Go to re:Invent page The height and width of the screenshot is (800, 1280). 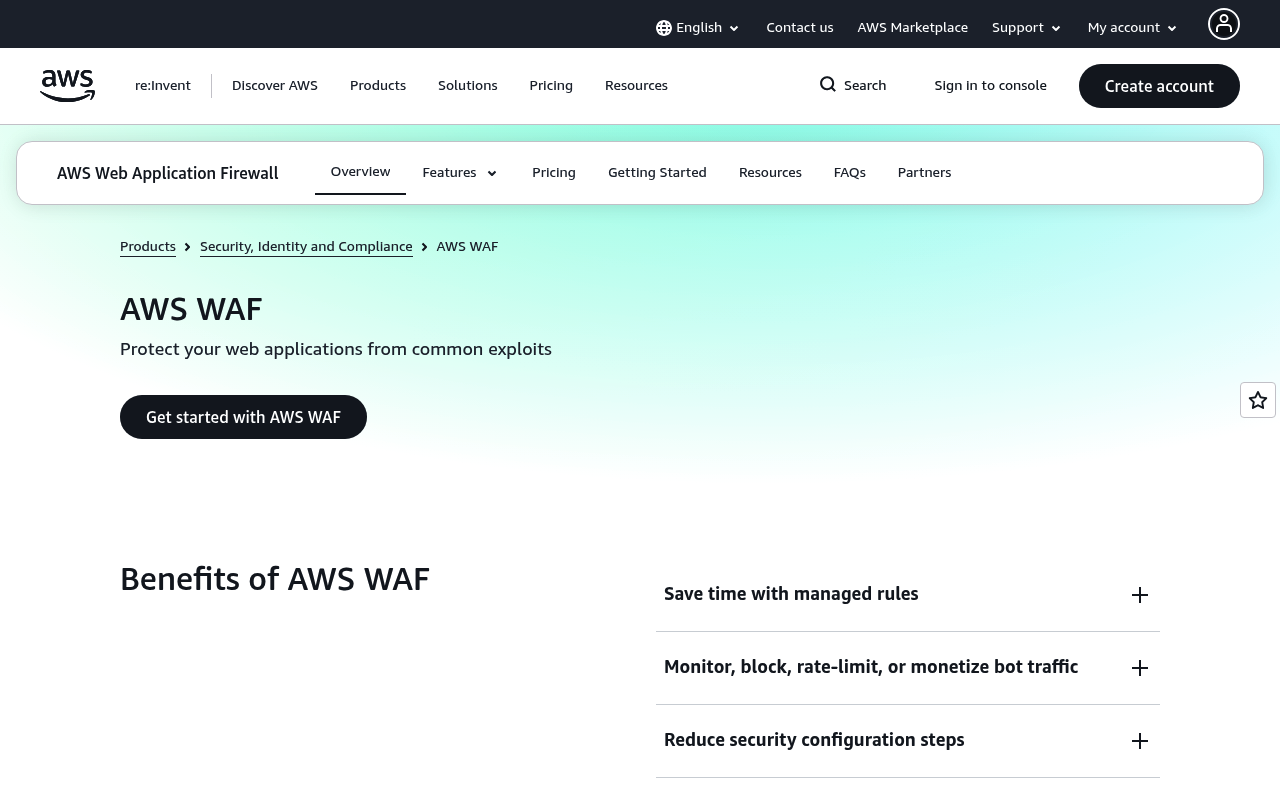click(x=163, y=86)
